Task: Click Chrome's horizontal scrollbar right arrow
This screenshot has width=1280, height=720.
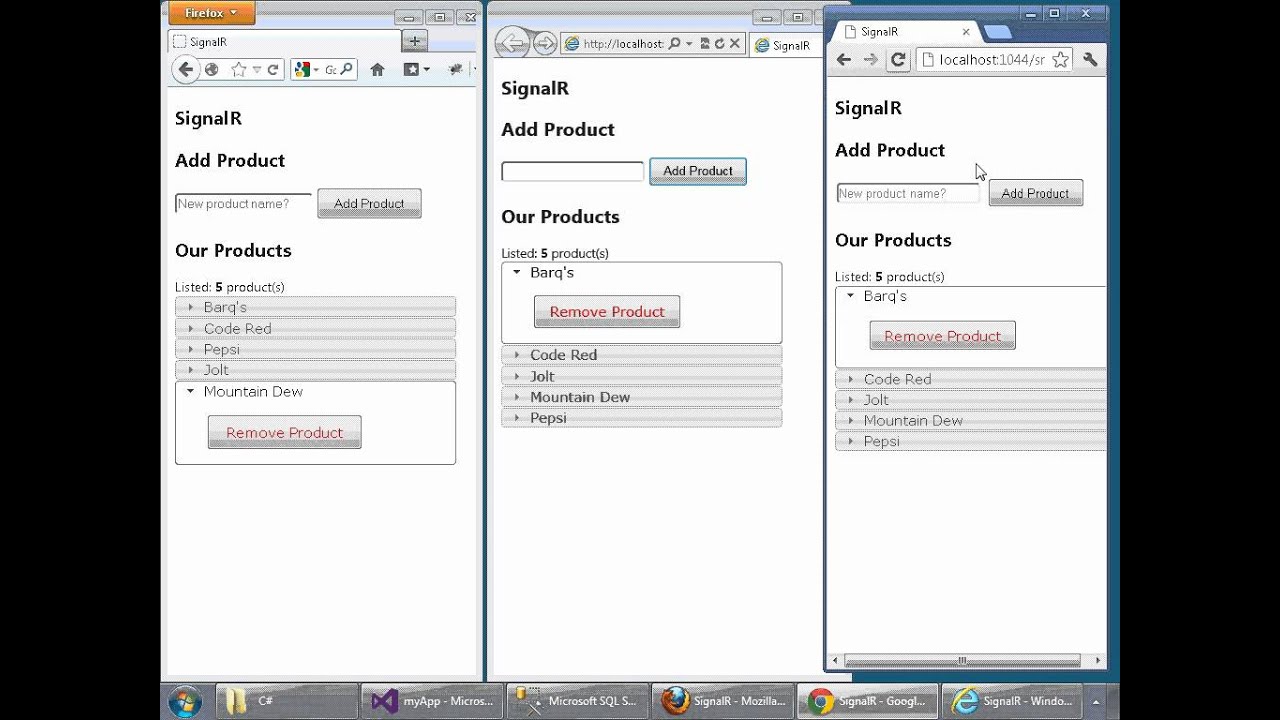Action: (x=1098, y=660)
